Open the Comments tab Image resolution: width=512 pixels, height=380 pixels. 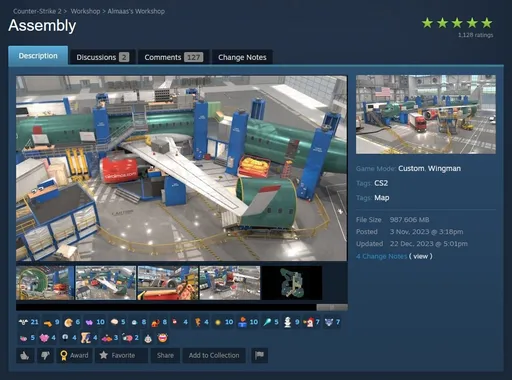pos(173,57)
